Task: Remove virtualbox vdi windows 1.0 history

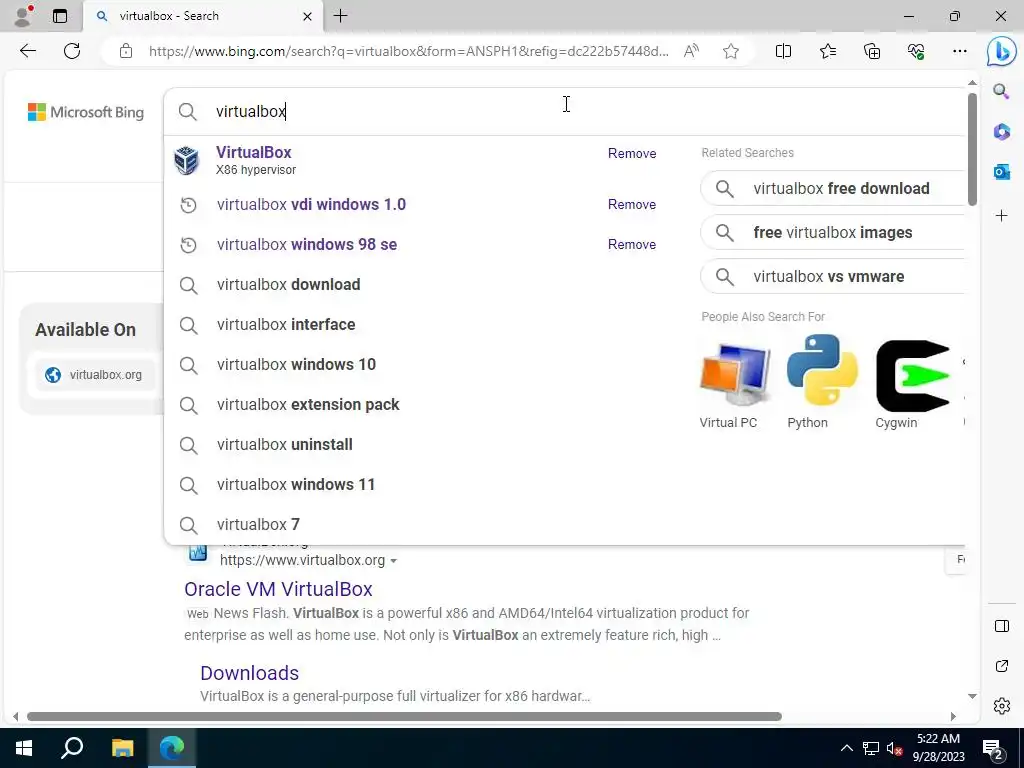Action: pos(632,204)
